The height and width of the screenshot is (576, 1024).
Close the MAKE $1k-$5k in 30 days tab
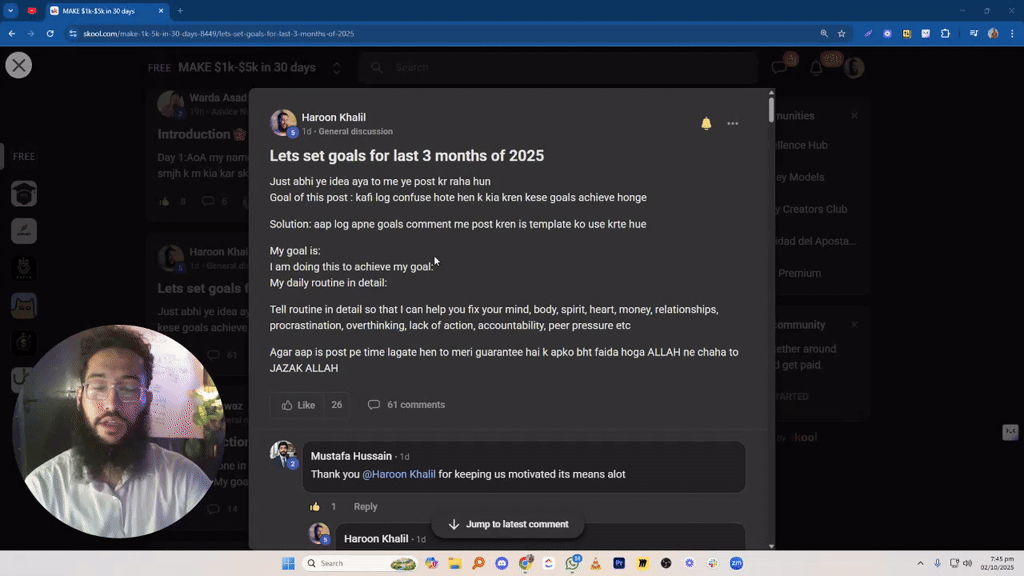161,11
